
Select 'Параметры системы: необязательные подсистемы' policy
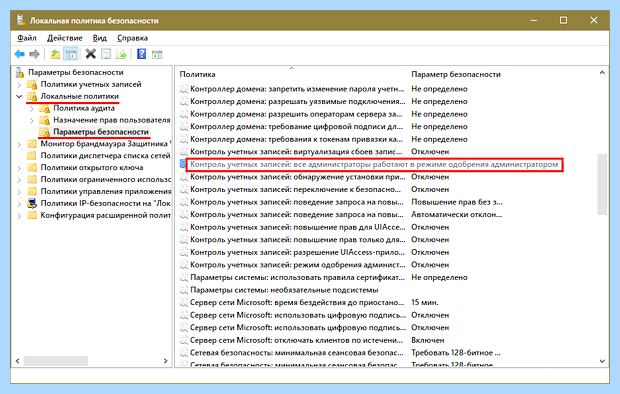pos(284,290)
